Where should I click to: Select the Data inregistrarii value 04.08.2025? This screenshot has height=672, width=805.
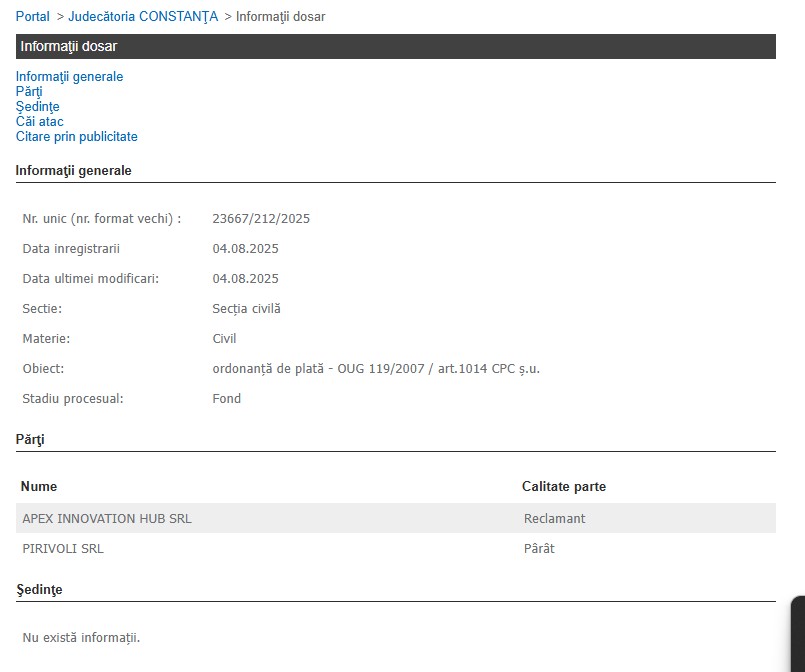point(245,248)
